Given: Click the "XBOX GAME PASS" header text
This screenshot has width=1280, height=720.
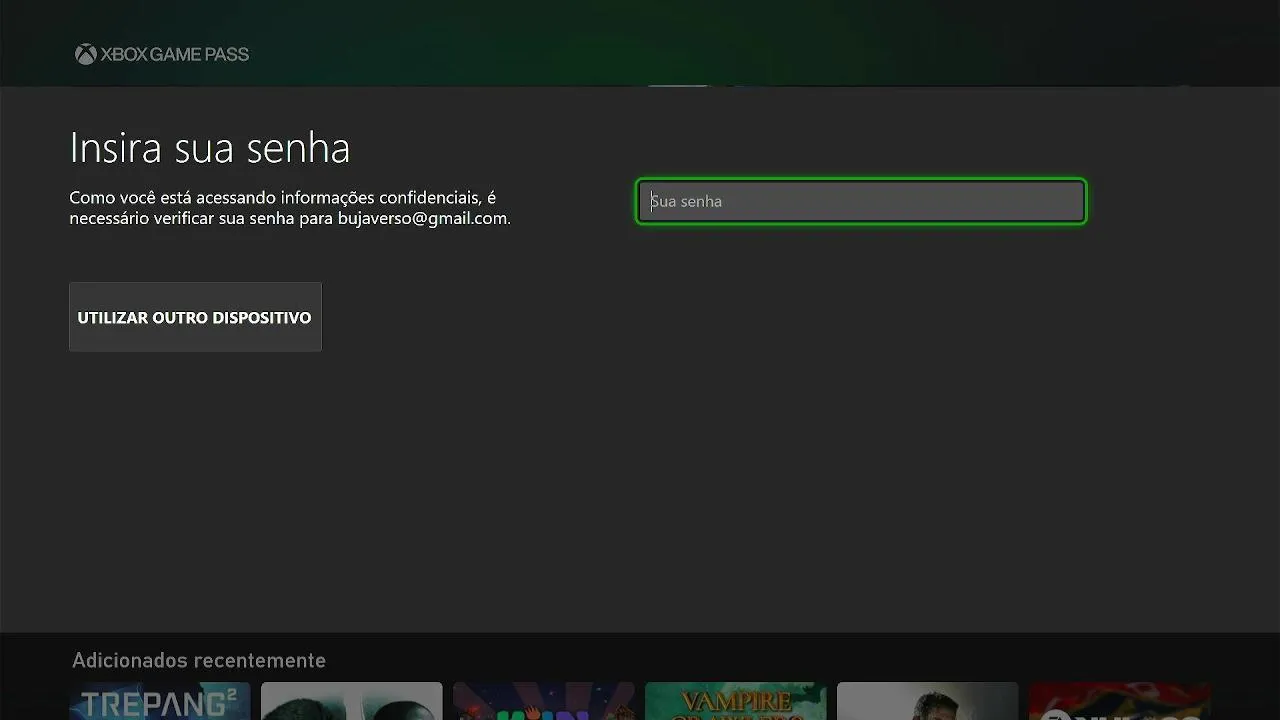Looking at the screenshot, I should coord(175,54).
